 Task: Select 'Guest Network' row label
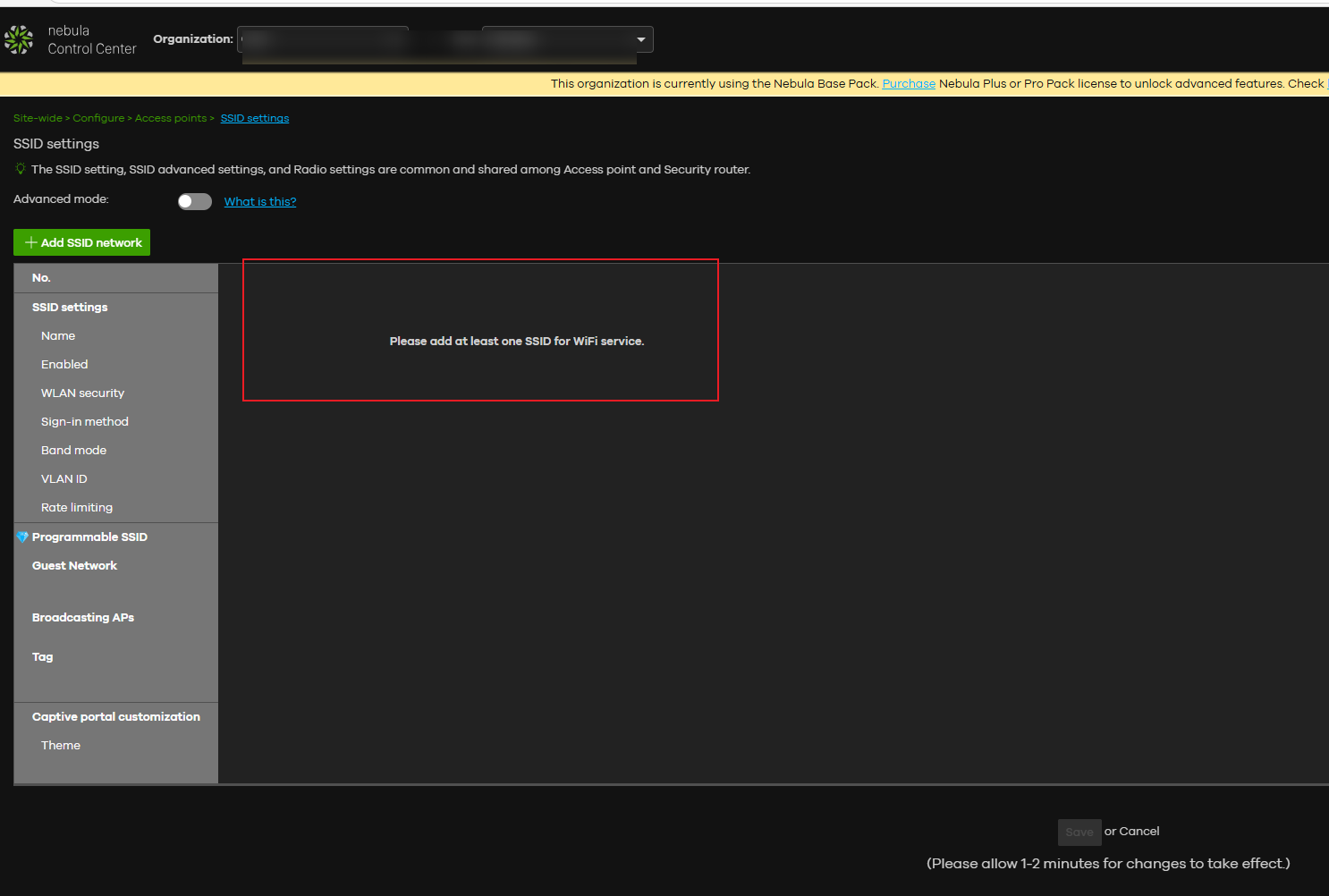tap(74, 565)
